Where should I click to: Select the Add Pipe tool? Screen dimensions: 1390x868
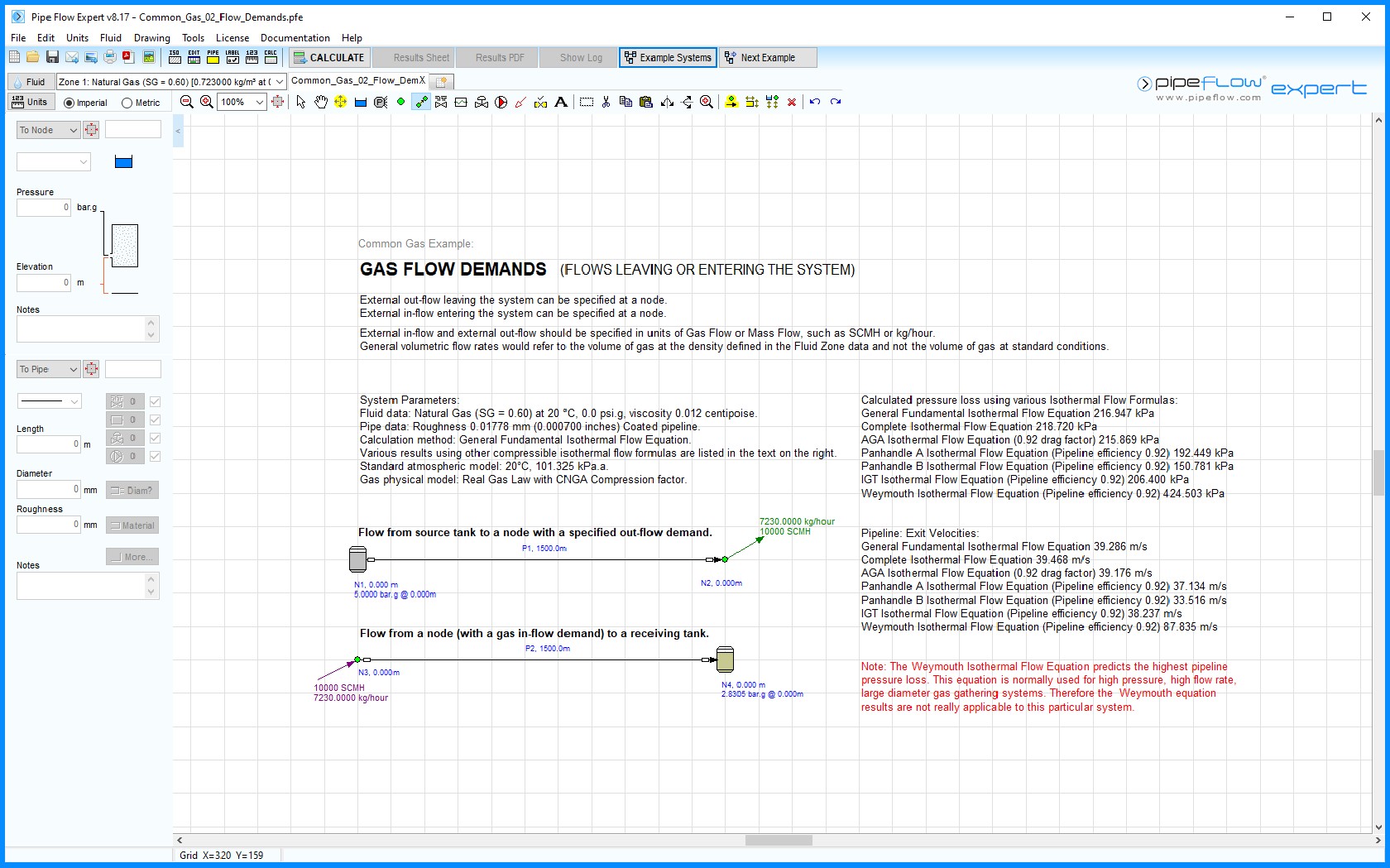(x=421, y=102)
